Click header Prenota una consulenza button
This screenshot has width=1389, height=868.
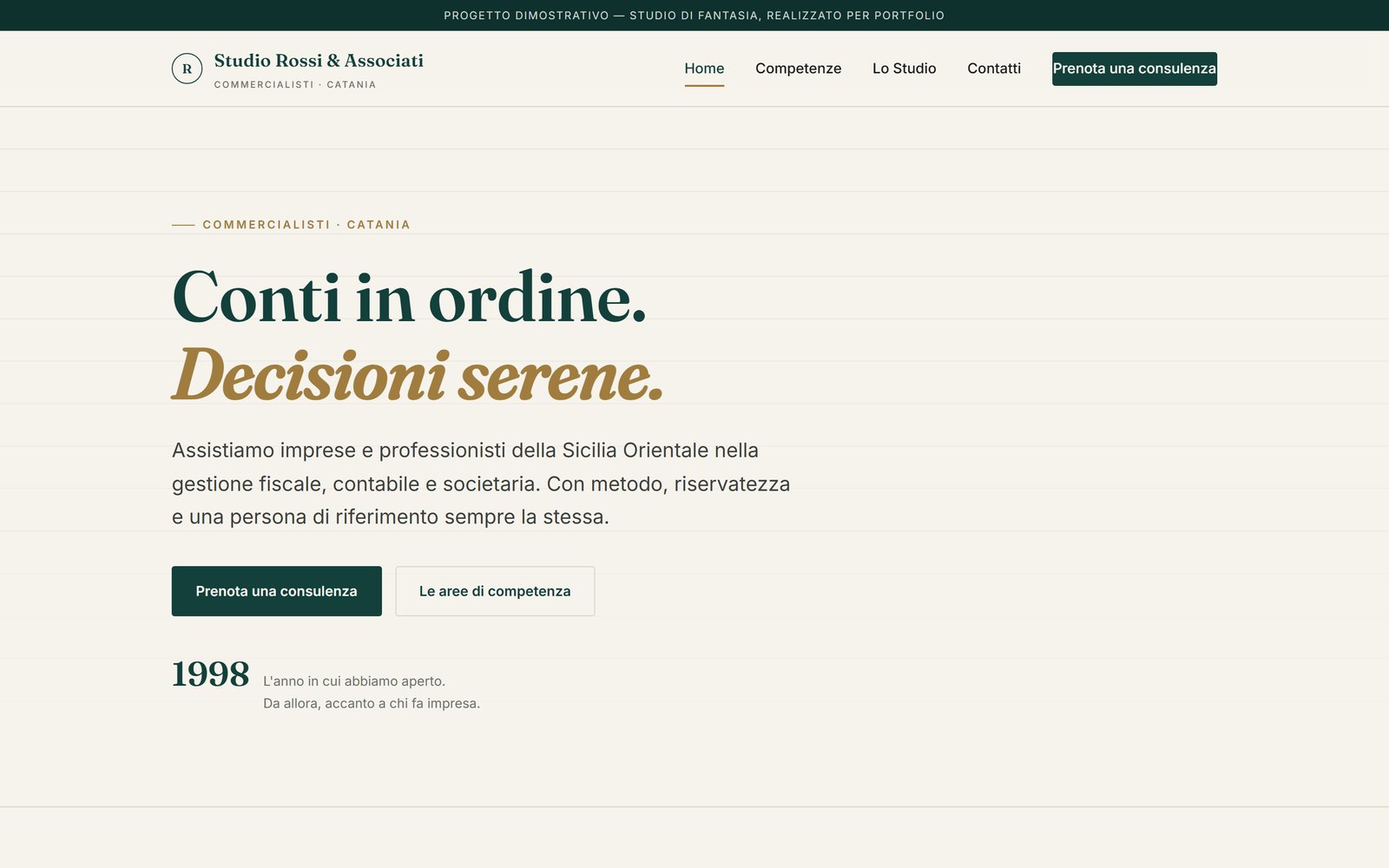1134,69
